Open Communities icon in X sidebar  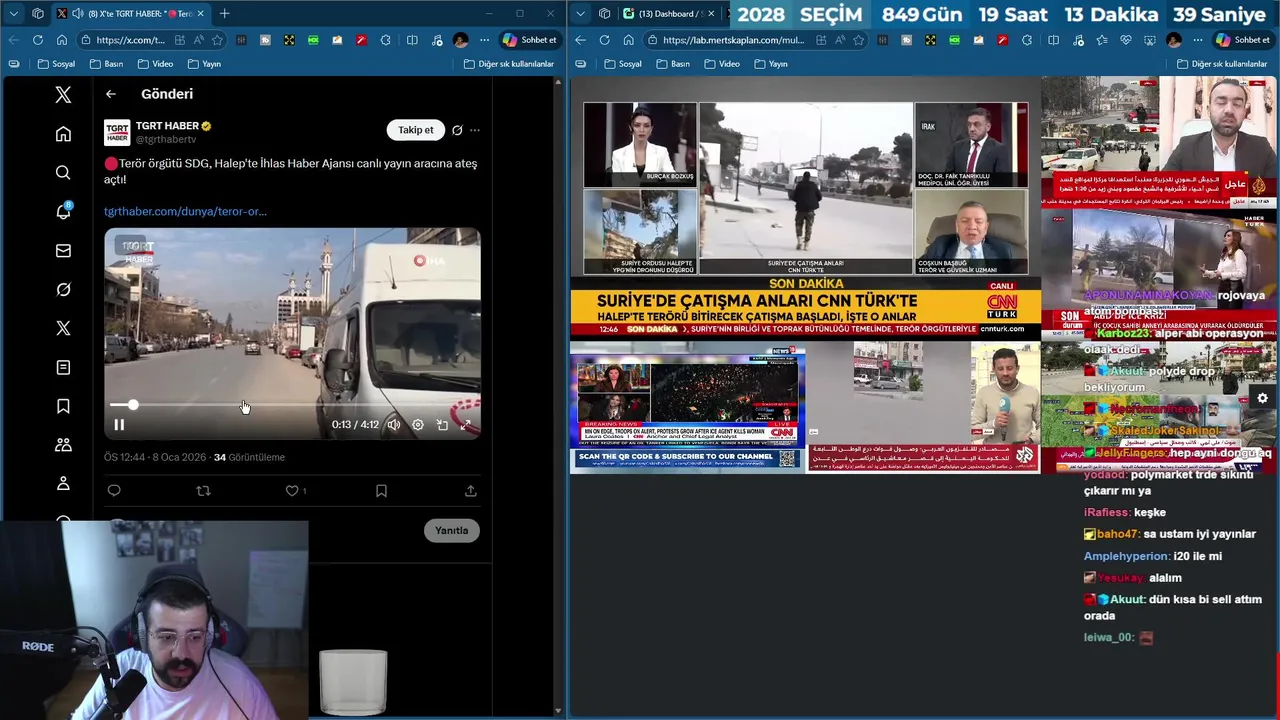click(63, 445)
